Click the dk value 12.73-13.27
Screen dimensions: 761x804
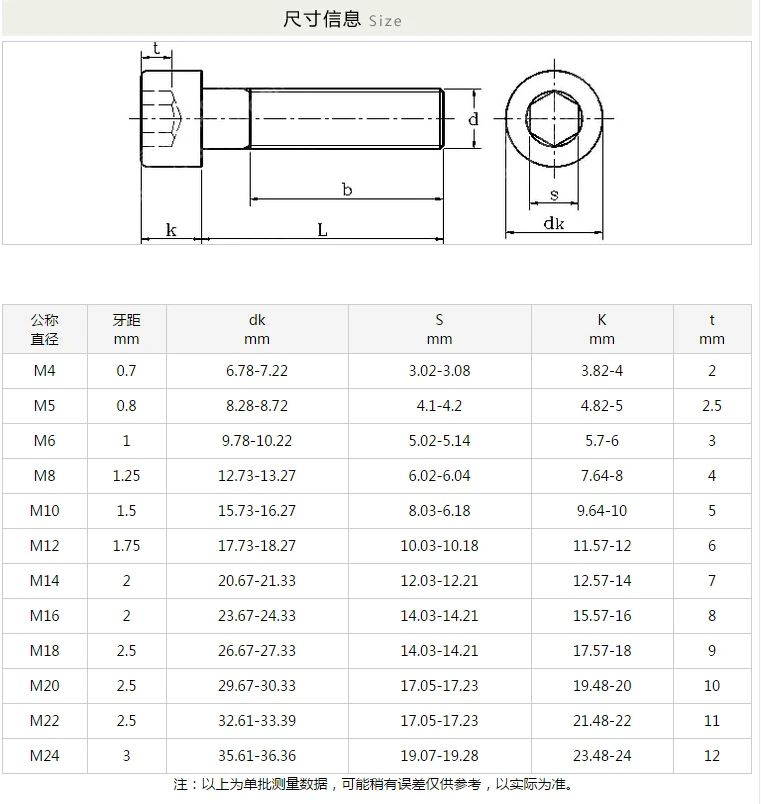(x=257, y=475)
